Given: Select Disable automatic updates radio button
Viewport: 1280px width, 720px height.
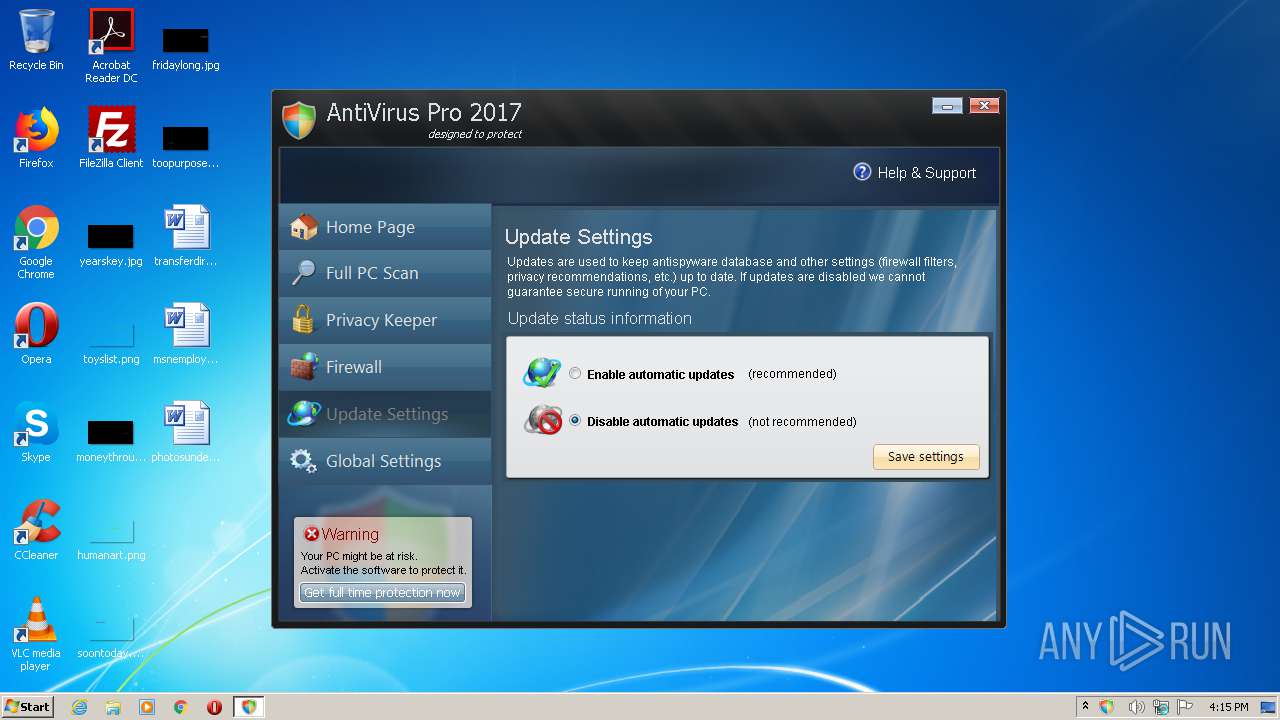Looking at the screenshot, I should pyautogui.click(x=575, y=421).
